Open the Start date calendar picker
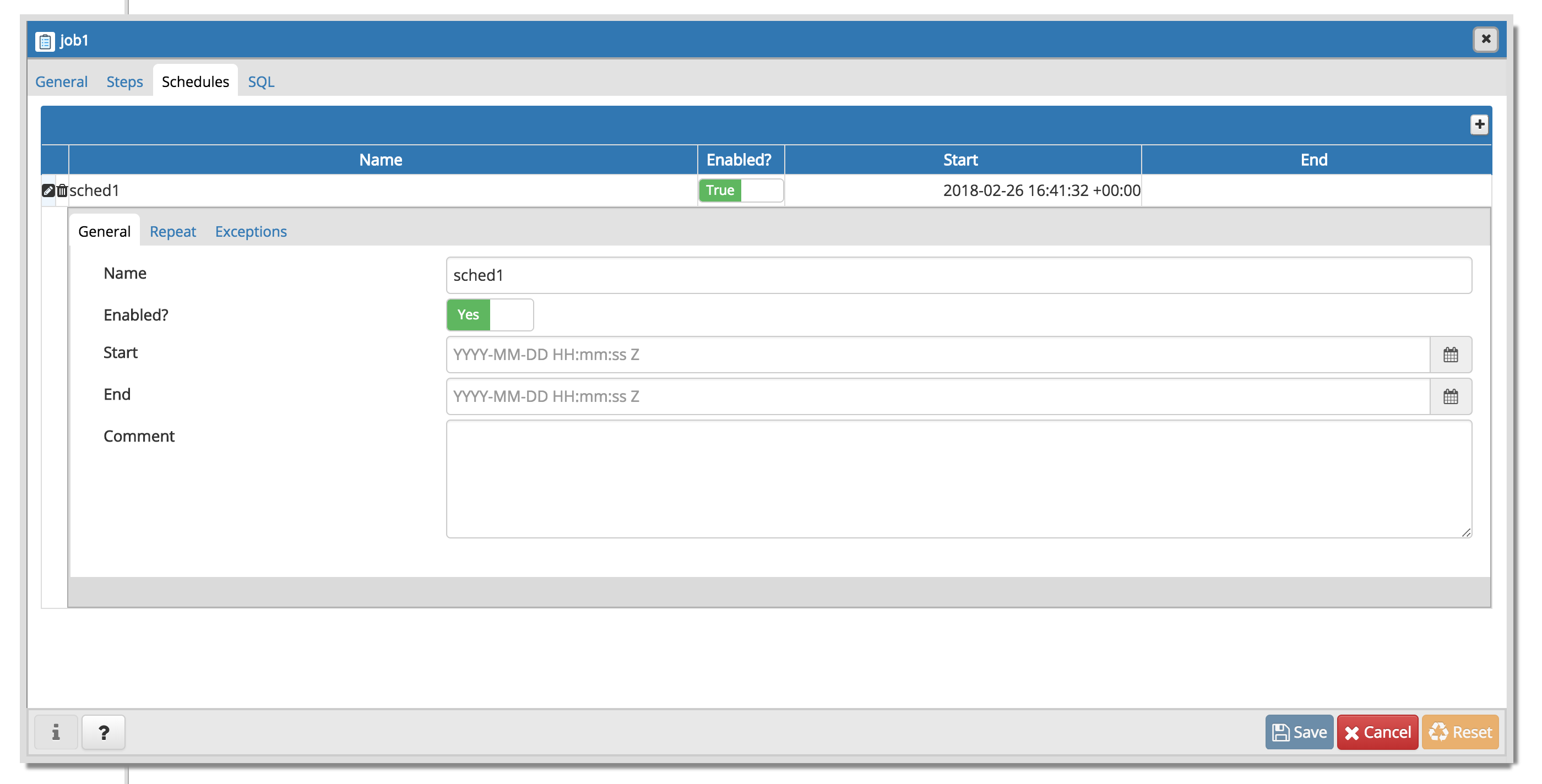The image size is (1542, 784). pyautogui.click(x=1450, y=355)
